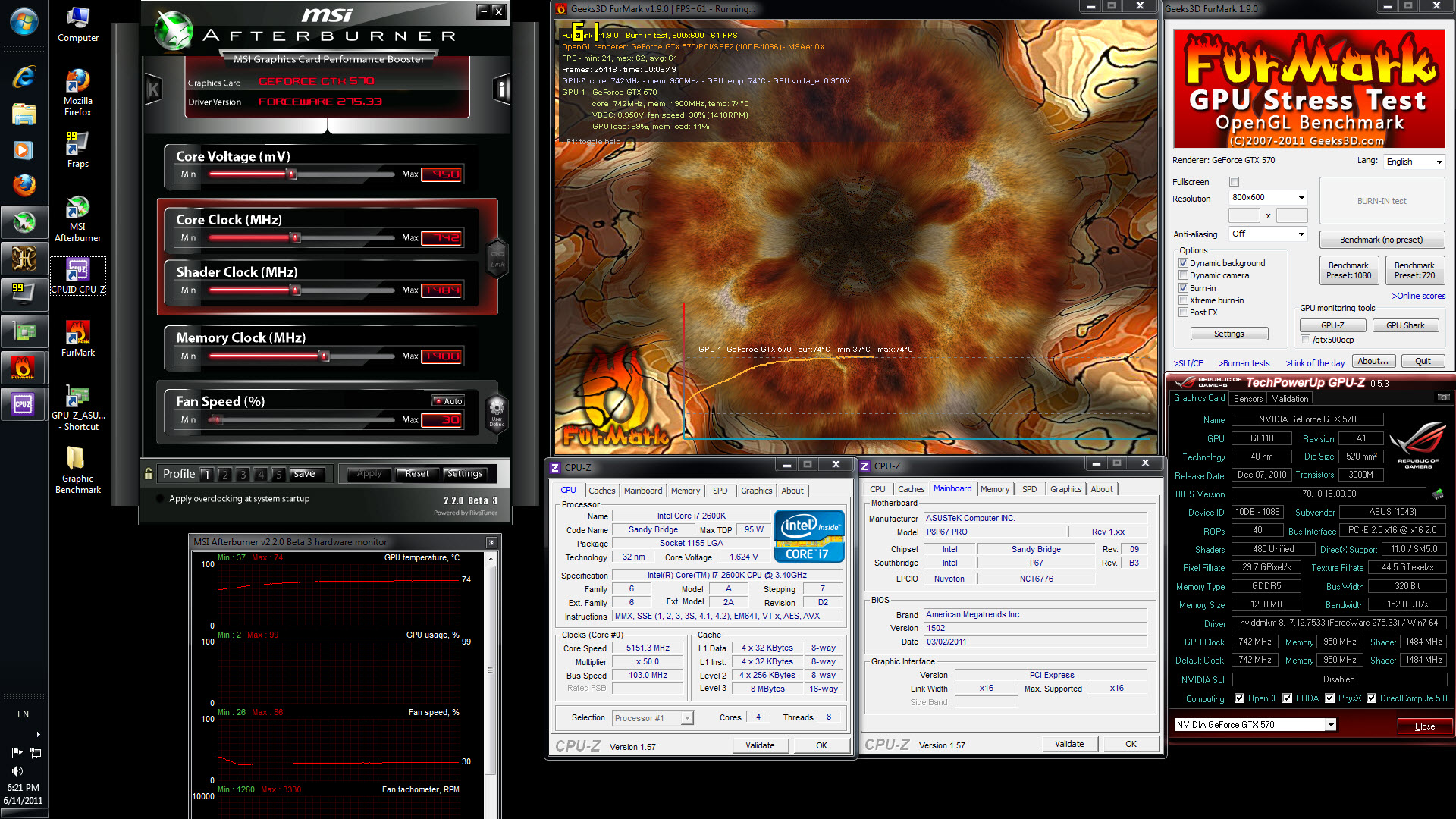1456x819 pixels.
Task: Click GPU-Z screenshot camera icon
Action: 1443,397
